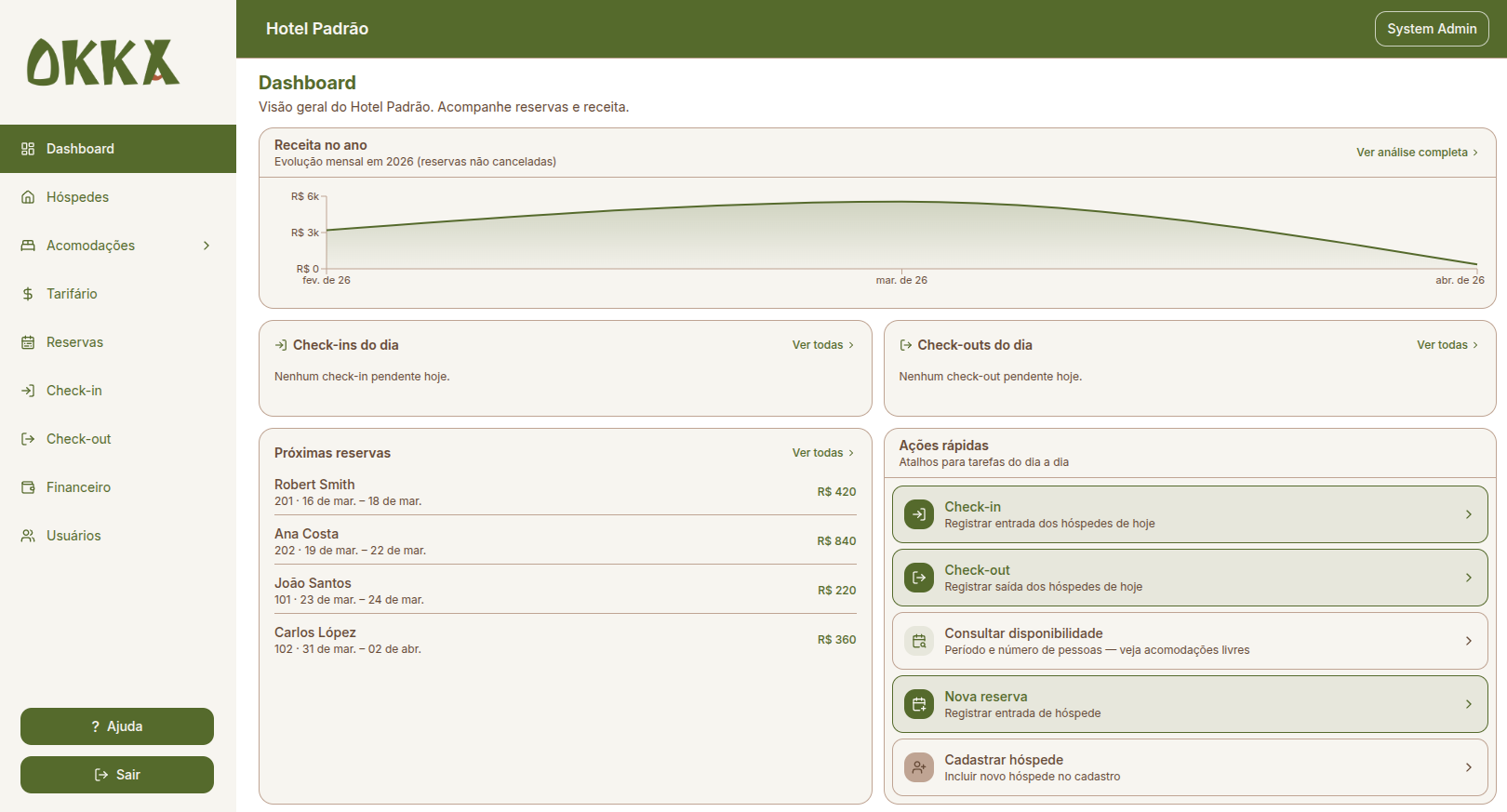The image size is (1507, 812).
Task: Click the chevron on the Nova reserva card
Action: tap(1469, 704)
